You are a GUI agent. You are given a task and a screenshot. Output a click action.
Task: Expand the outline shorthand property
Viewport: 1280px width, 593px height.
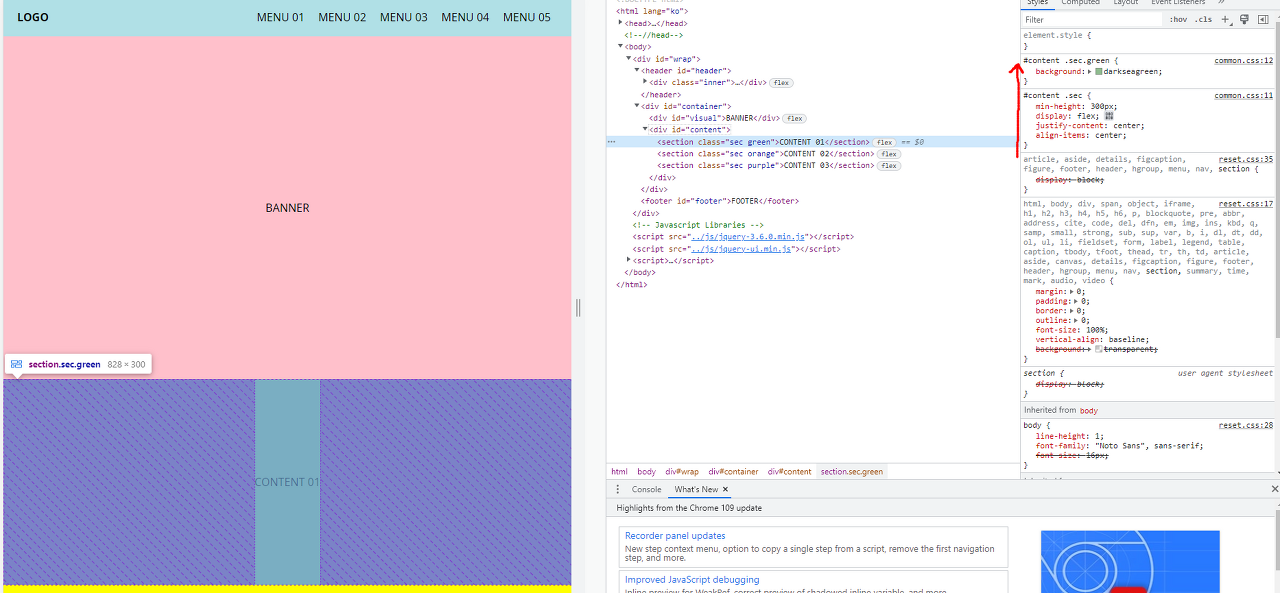click(x=1075, y=321)
